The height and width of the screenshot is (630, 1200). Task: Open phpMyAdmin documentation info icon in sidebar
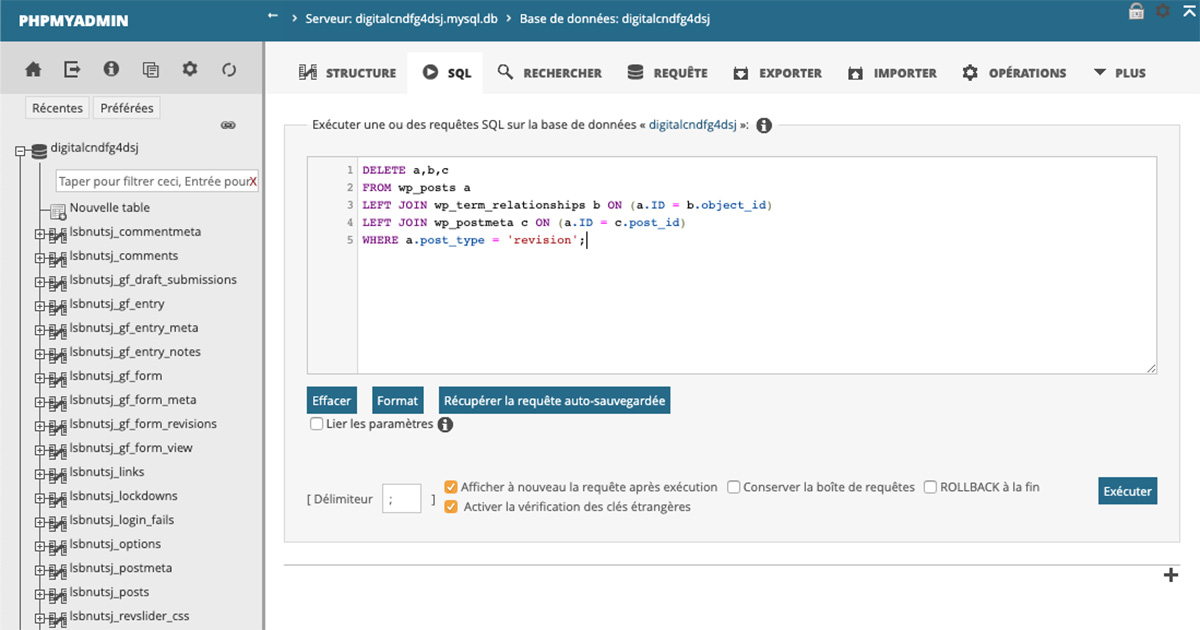coord(111,70)
